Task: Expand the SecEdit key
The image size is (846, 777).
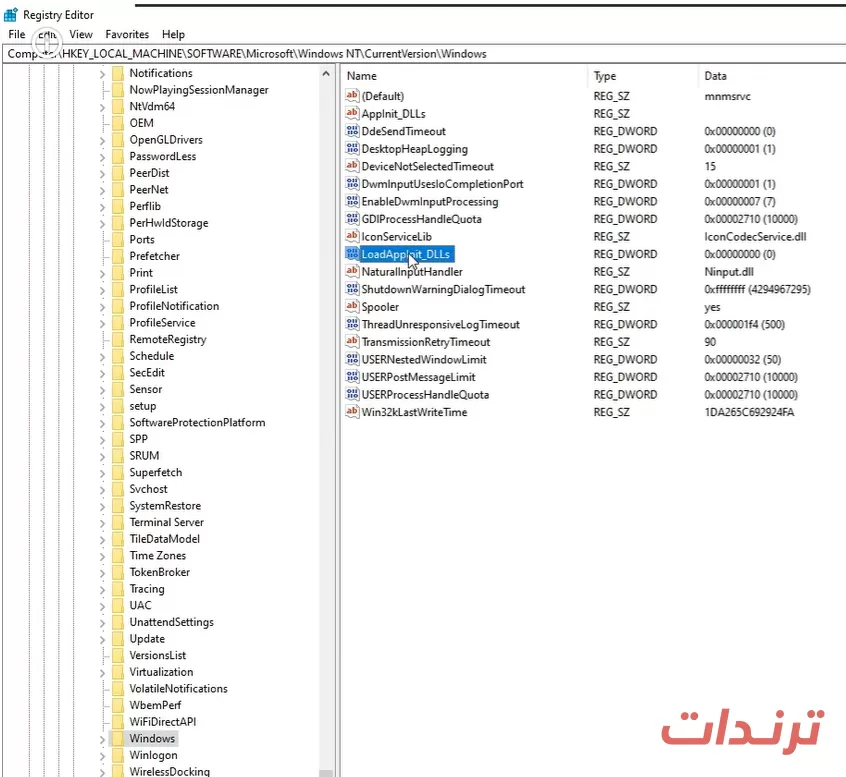Action: pyautogui.click(x=103, y=373)
